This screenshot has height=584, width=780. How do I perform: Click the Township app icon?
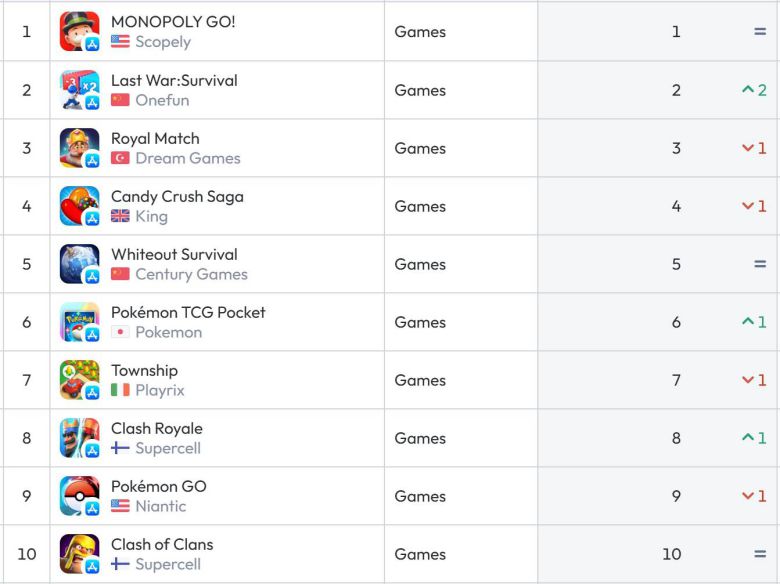point(79,380)
